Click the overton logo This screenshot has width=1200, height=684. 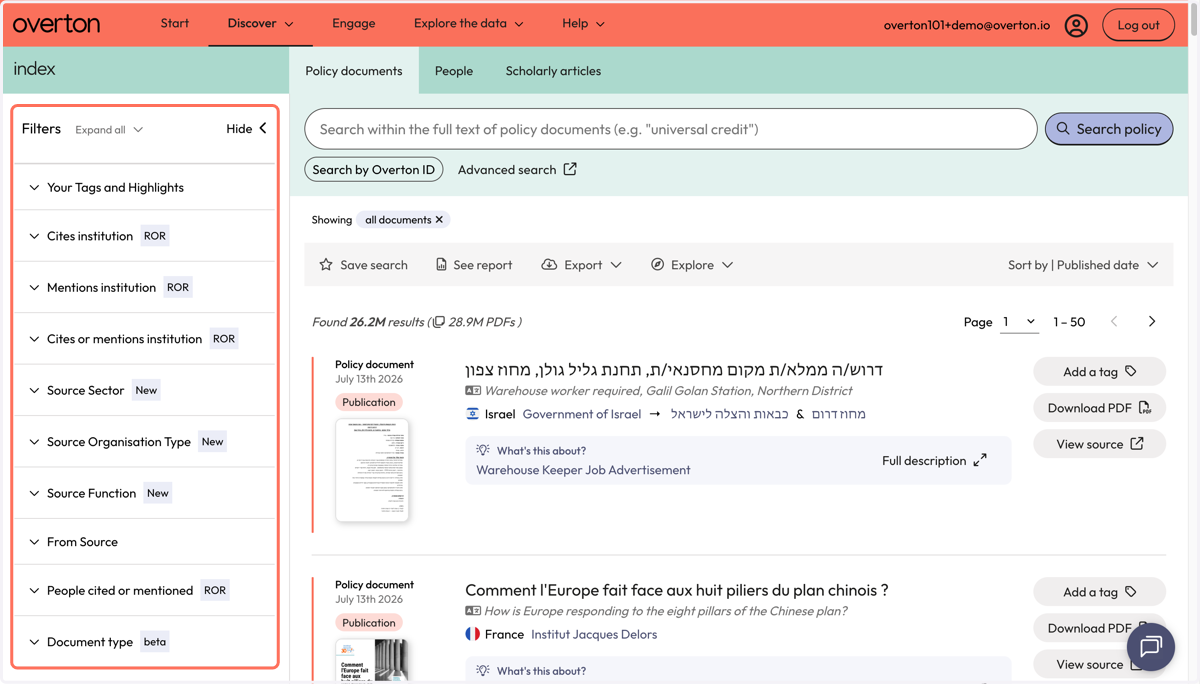click(x=57, y=24)
